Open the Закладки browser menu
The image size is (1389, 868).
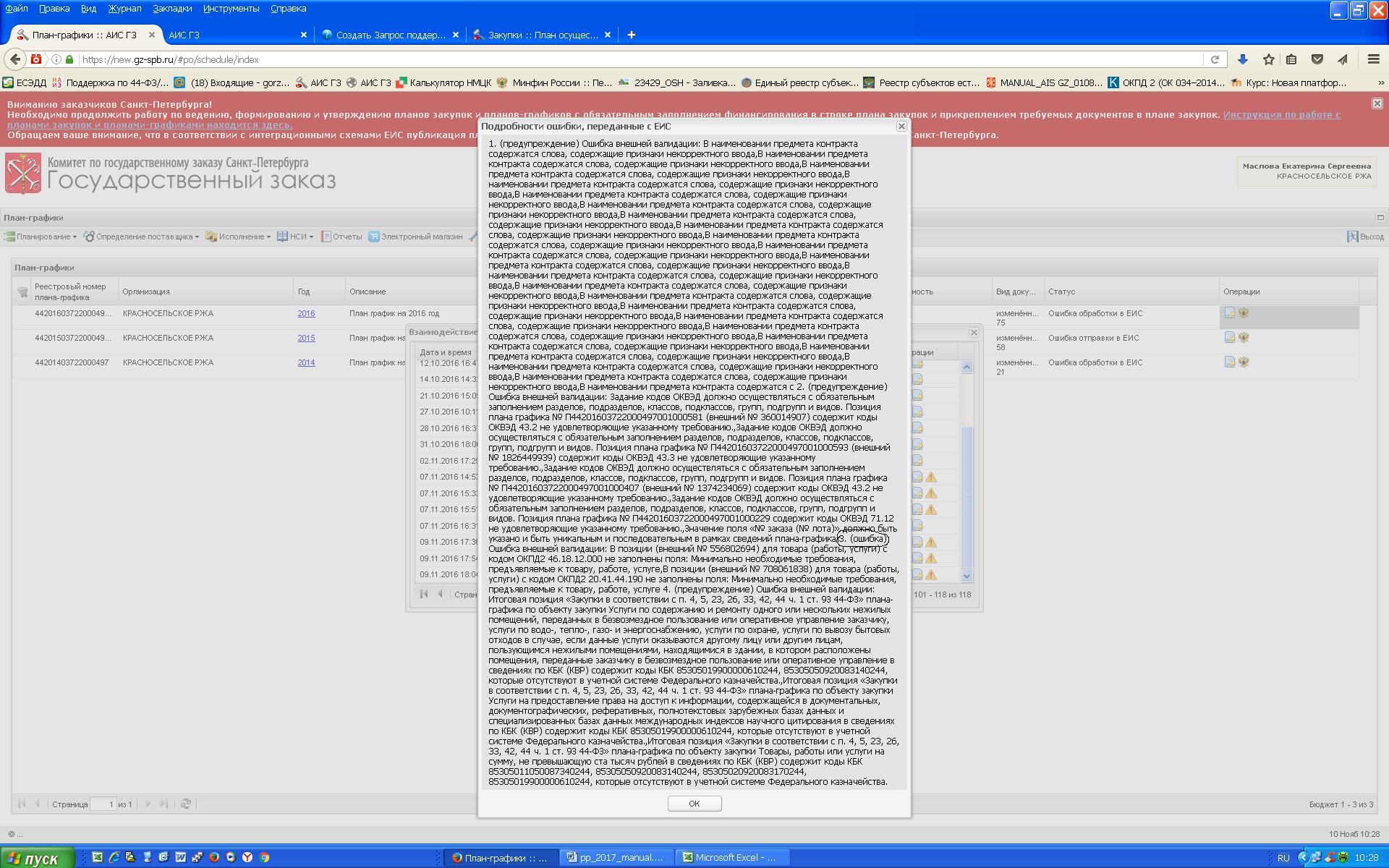[x=172, y=9]
